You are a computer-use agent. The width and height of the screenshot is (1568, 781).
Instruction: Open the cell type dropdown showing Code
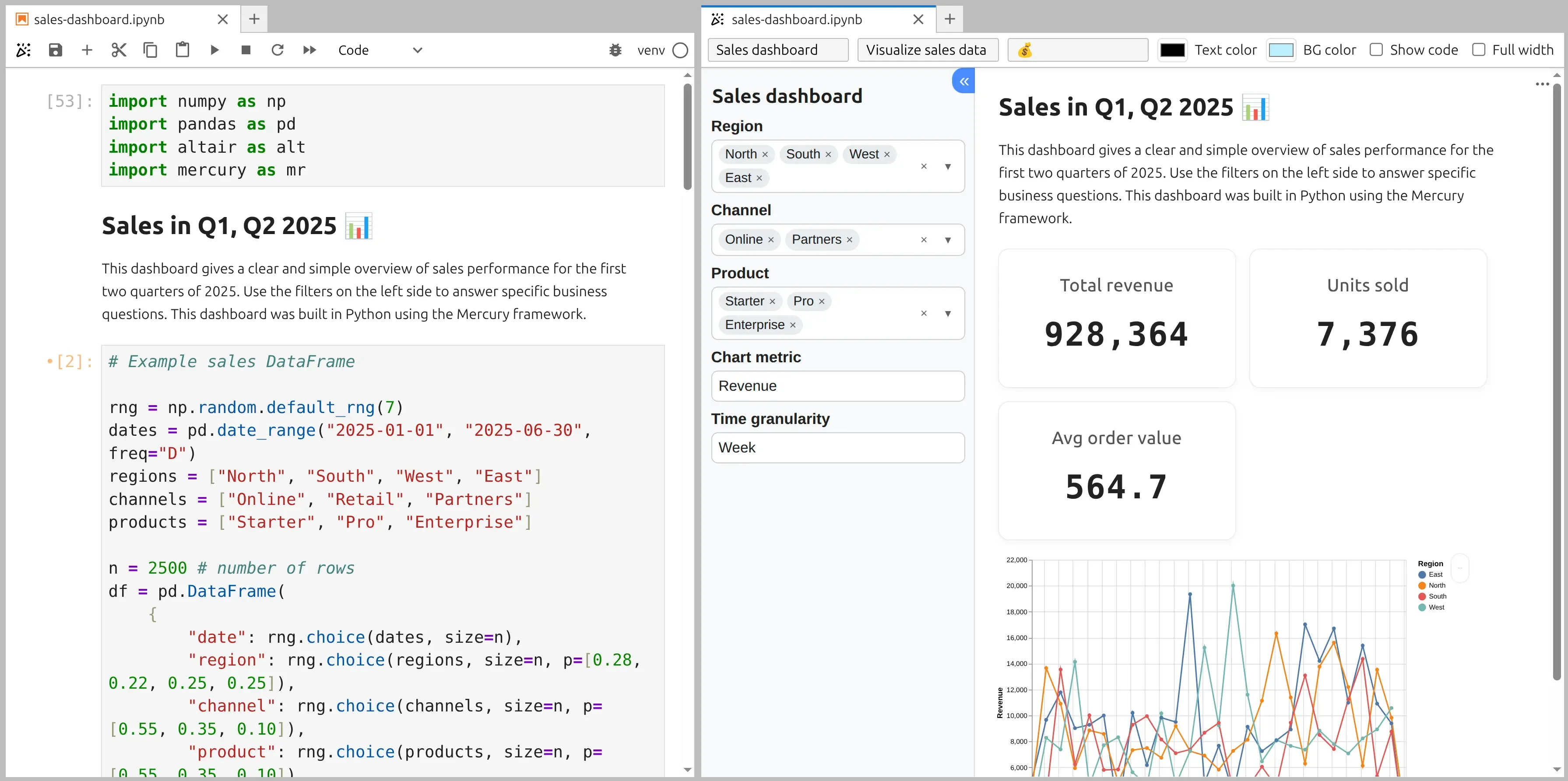point(380,50)
